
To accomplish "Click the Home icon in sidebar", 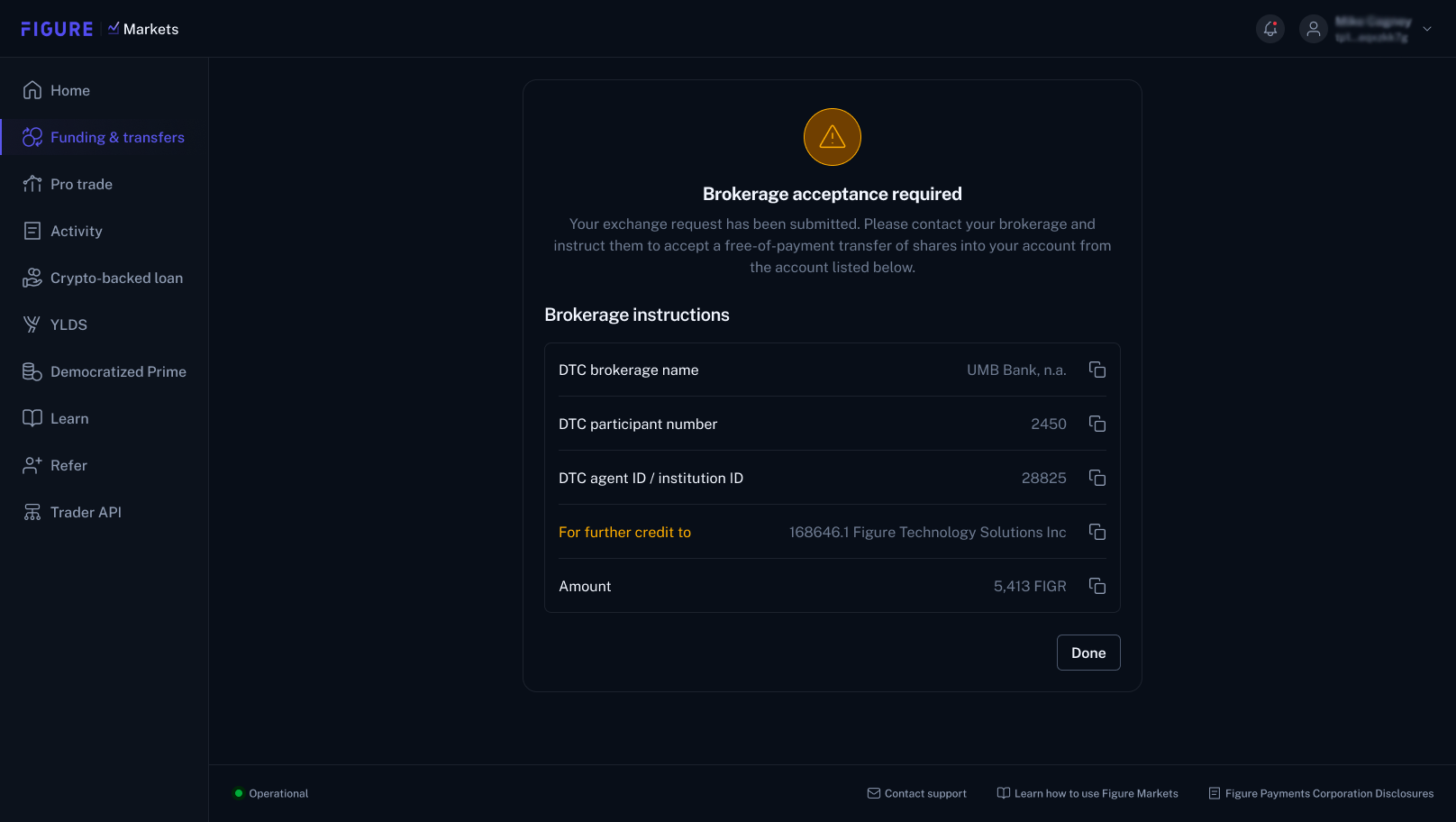I will click(32, 90).
